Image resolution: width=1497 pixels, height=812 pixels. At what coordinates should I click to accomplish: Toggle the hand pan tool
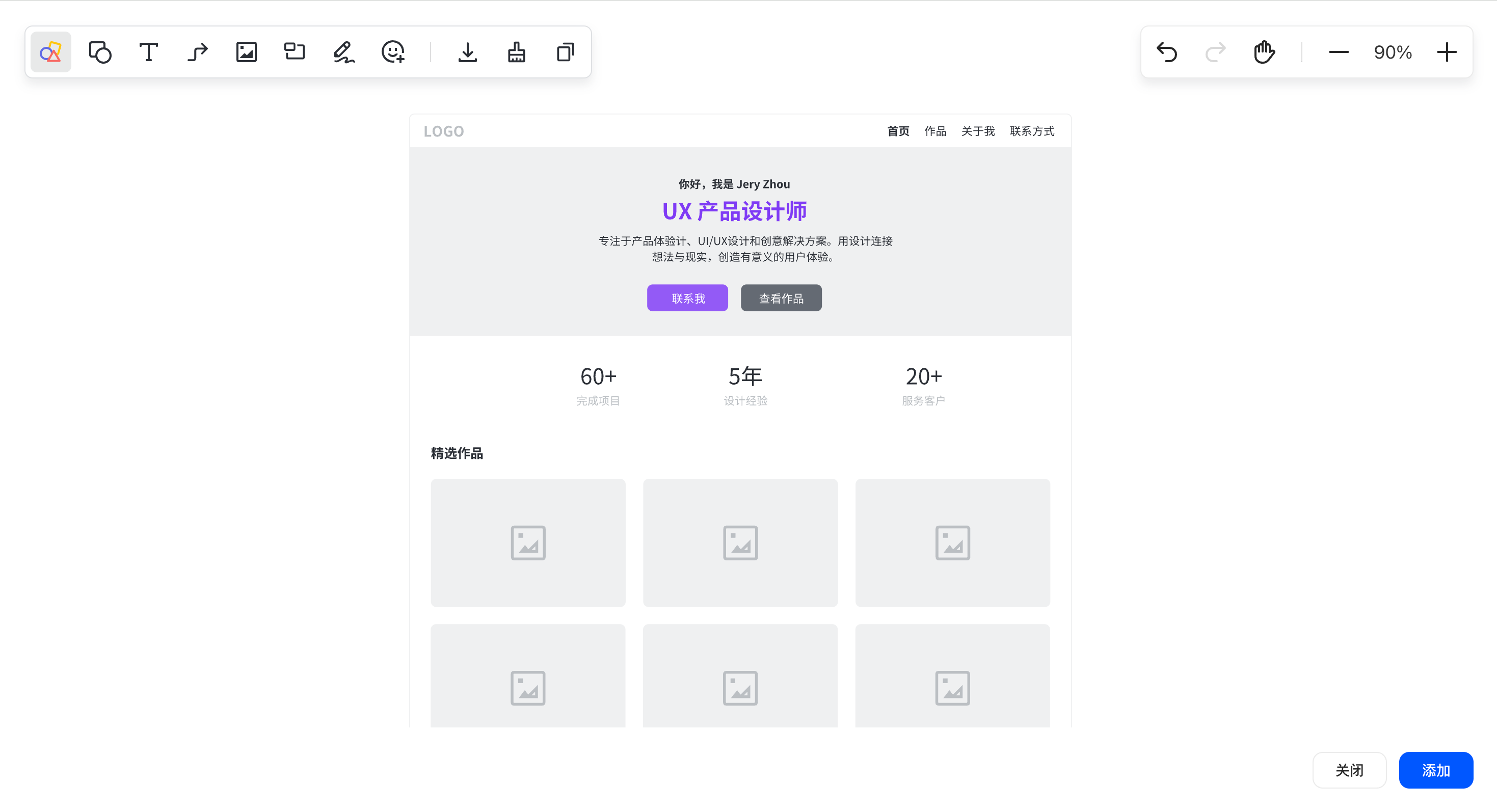1264,52
